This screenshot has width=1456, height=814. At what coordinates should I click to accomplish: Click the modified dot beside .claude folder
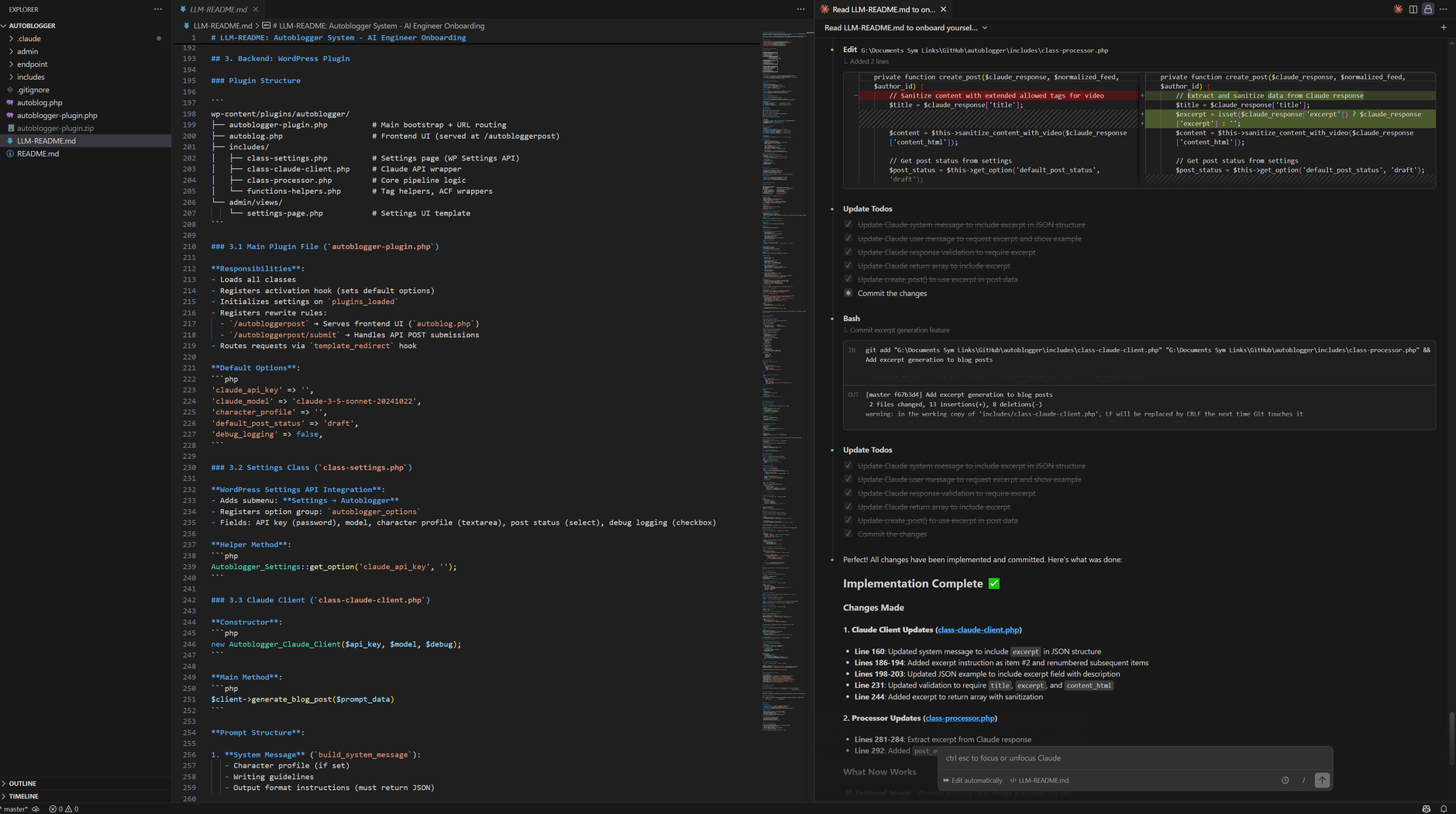pyautogui.click(x=159, y=38)
